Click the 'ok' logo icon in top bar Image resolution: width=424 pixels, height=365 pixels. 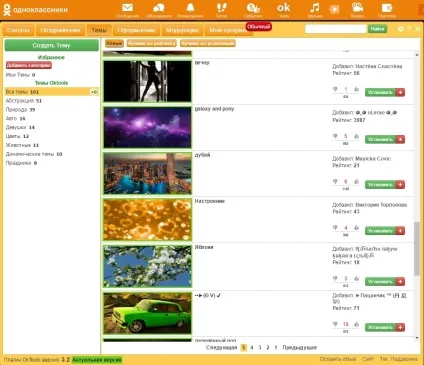284,7
